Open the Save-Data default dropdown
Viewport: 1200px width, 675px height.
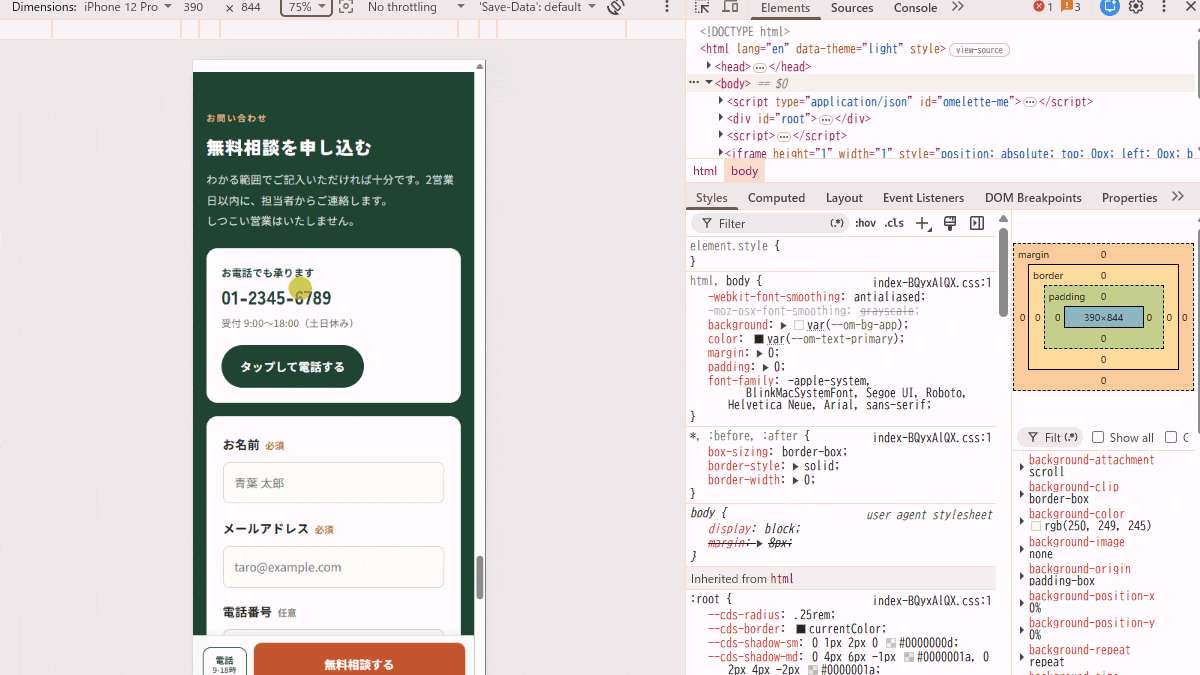[537, 7]
